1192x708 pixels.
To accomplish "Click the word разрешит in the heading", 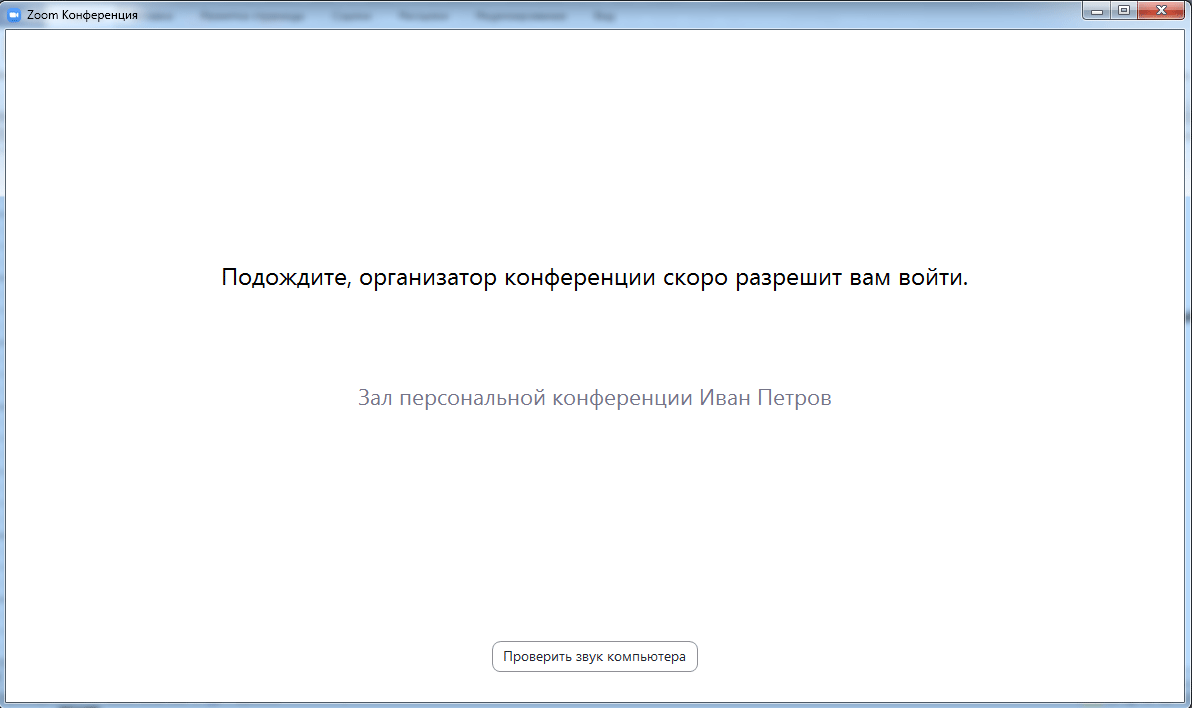I will pyautogui.click(x=787, y=278).
